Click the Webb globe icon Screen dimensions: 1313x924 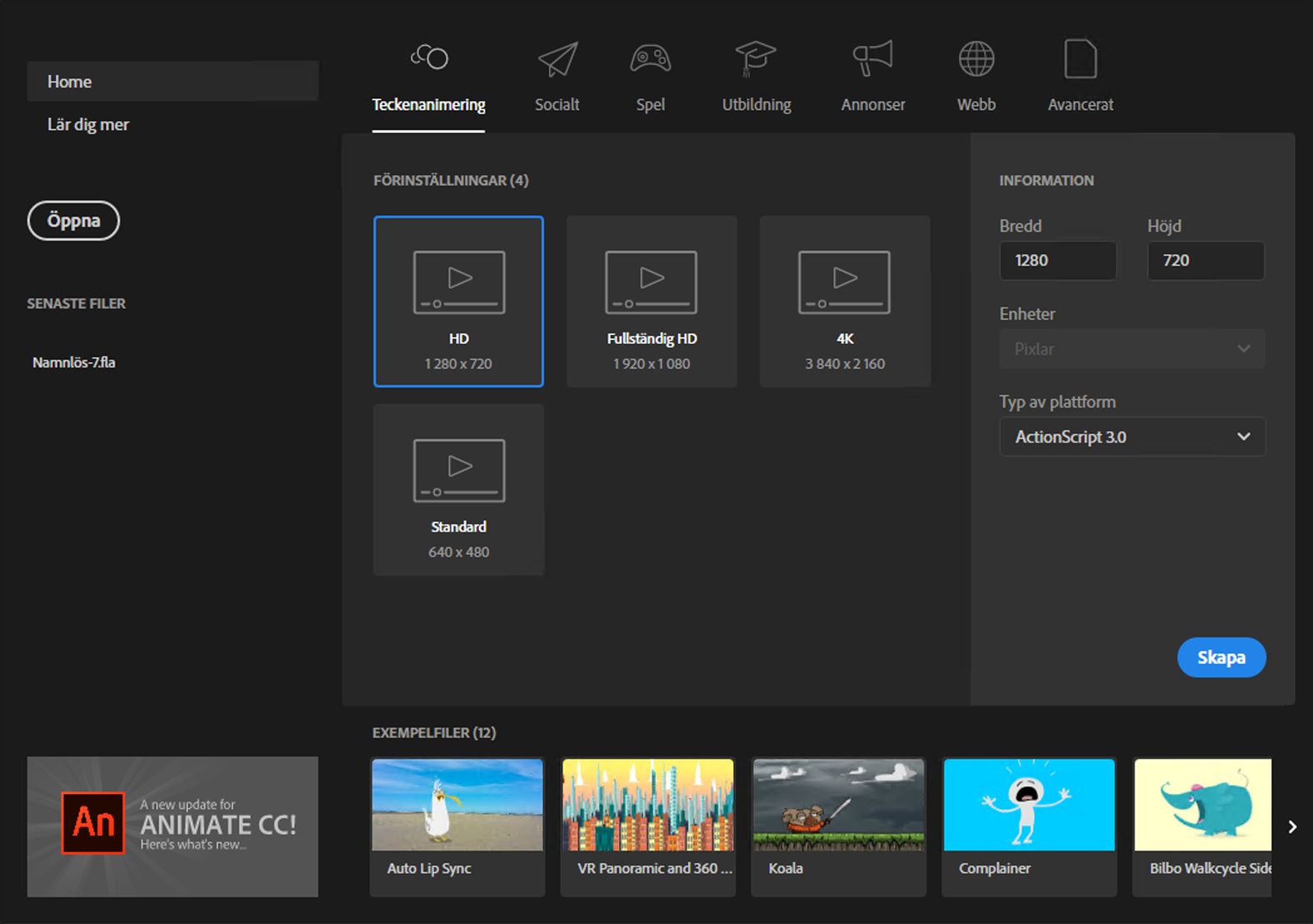pyautogui.click(x=976, y=58)
